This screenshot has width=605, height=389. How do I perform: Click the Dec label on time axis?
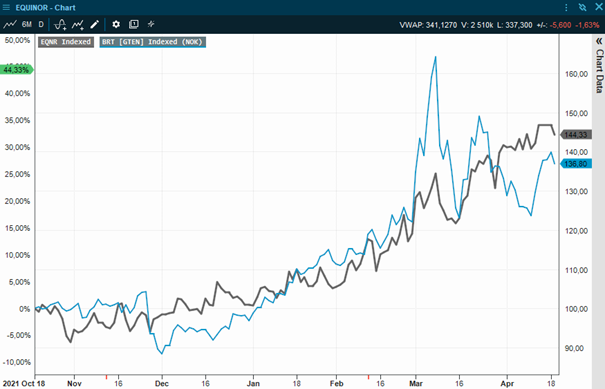(x=162, y=384)
